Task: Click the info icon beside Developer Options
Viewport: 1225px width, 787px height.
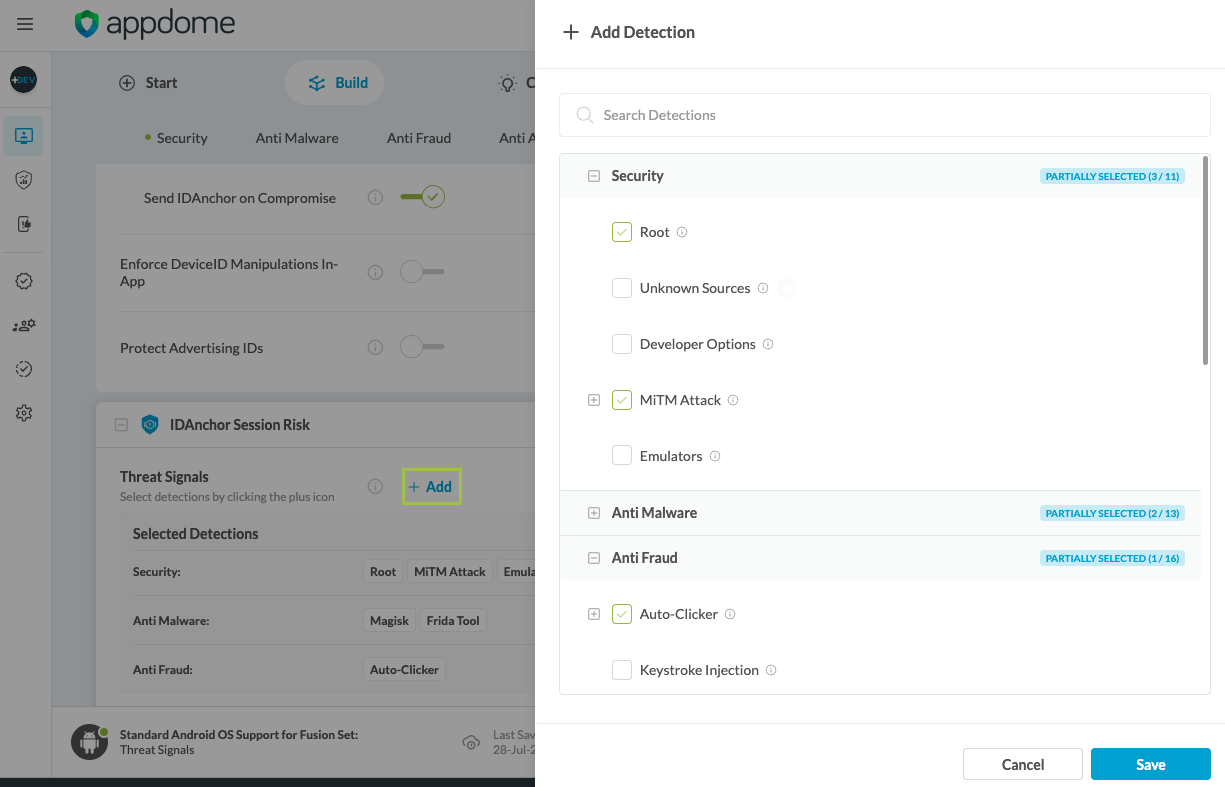Action: (768, 344)
